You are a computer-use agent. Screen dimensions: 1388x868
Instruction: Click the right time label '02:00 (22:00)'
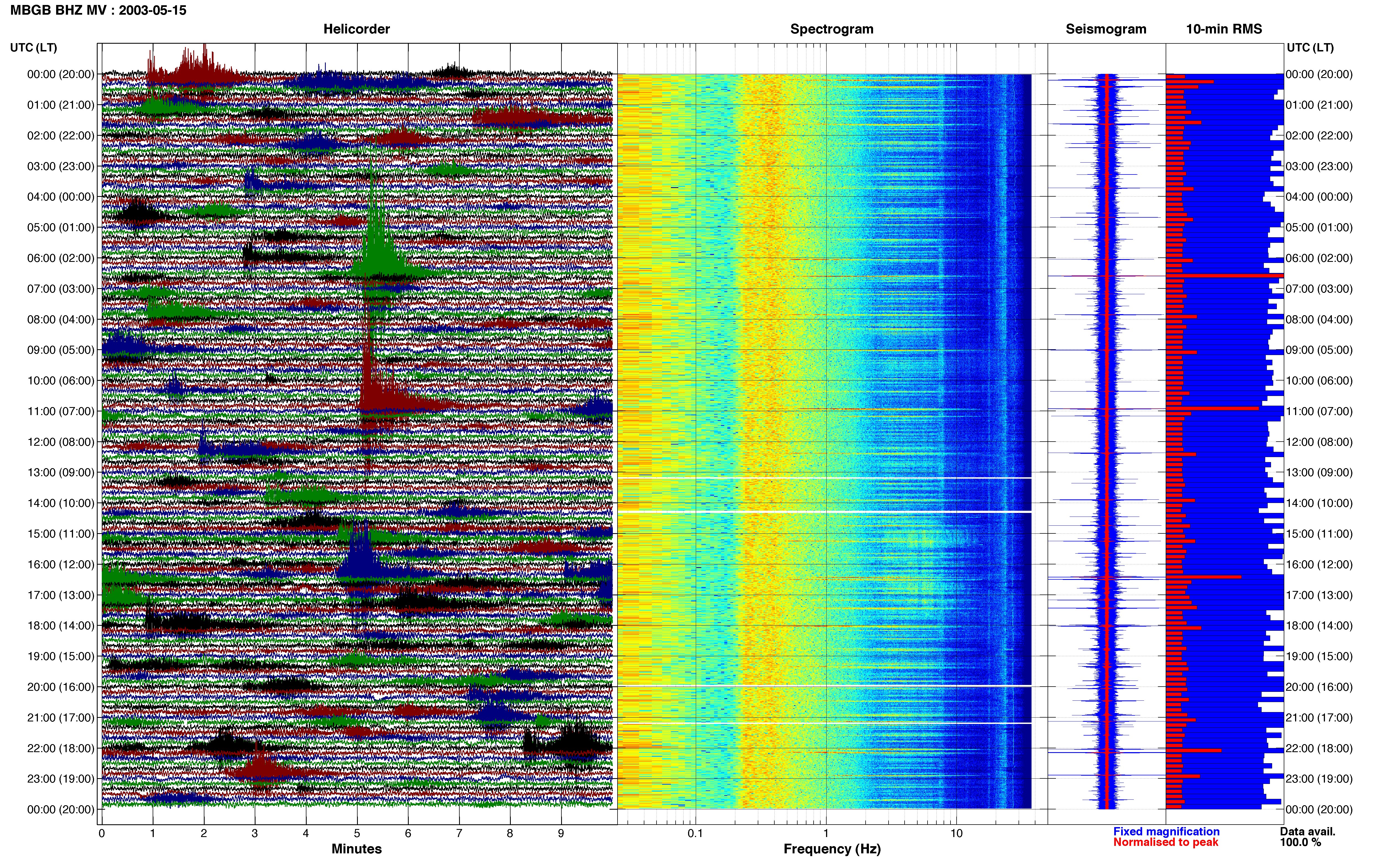pyautogui.click(x=1319, y=136)
